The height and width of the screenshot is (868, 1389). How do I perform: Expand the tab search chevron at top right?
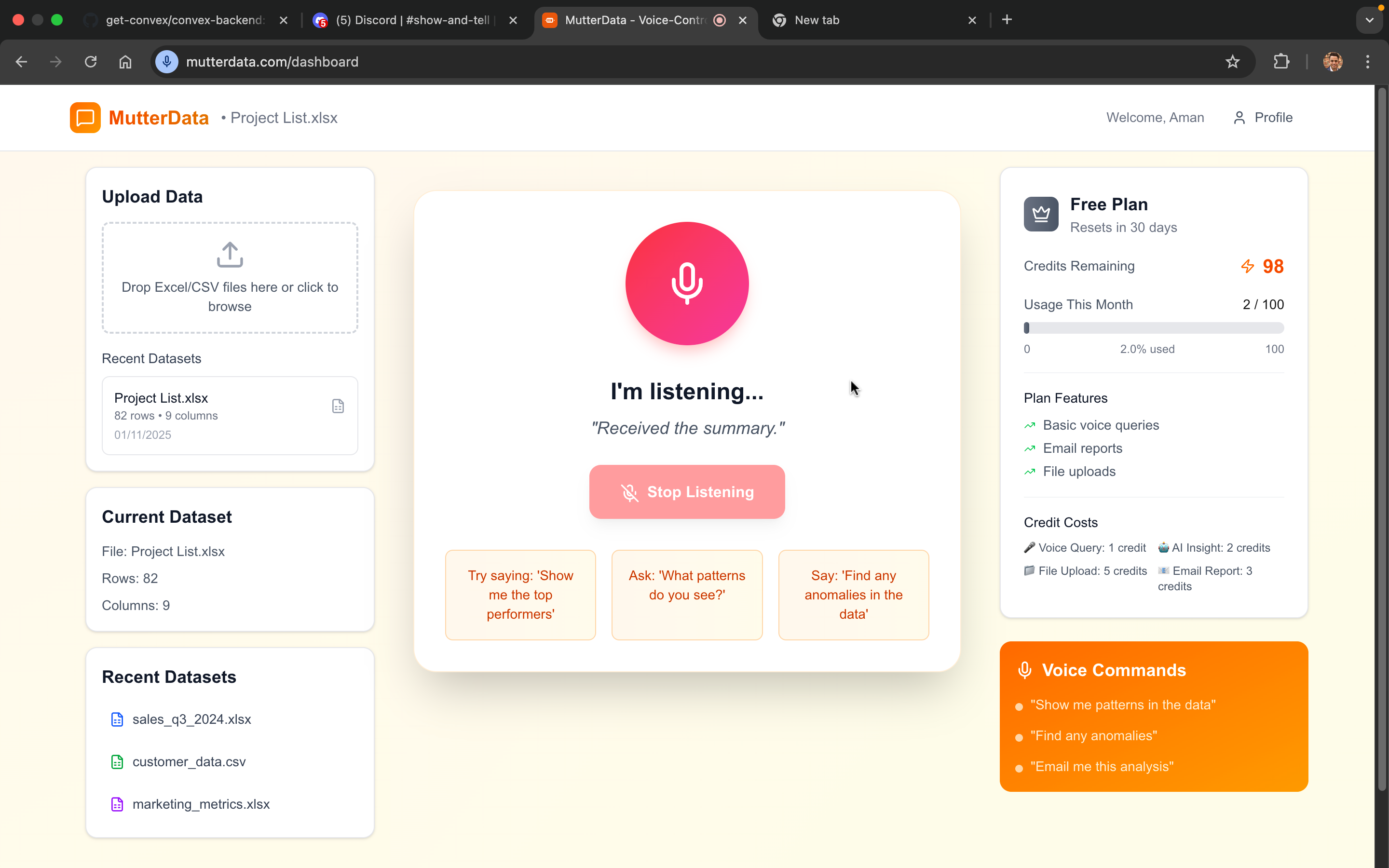tap(1369, 20)
